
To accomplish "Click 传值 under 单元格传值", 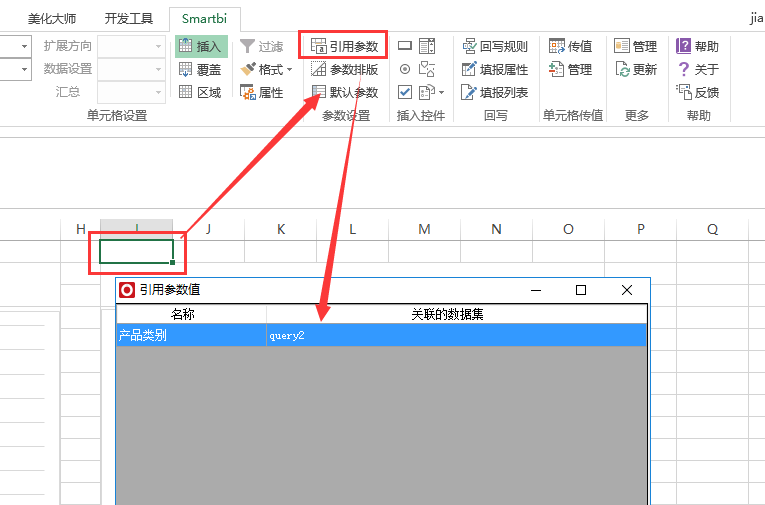I will (x=570, y=46).
